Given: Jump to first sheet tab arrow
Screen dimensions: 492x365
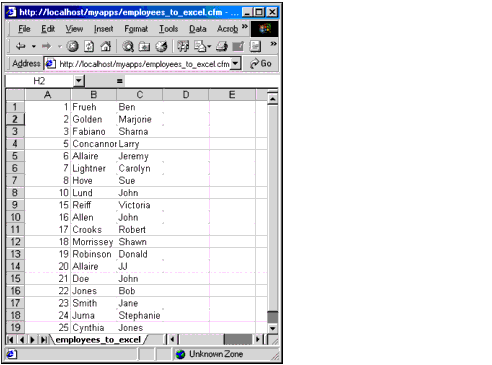Looking at the screenshot, I should (x=10, y=340).
